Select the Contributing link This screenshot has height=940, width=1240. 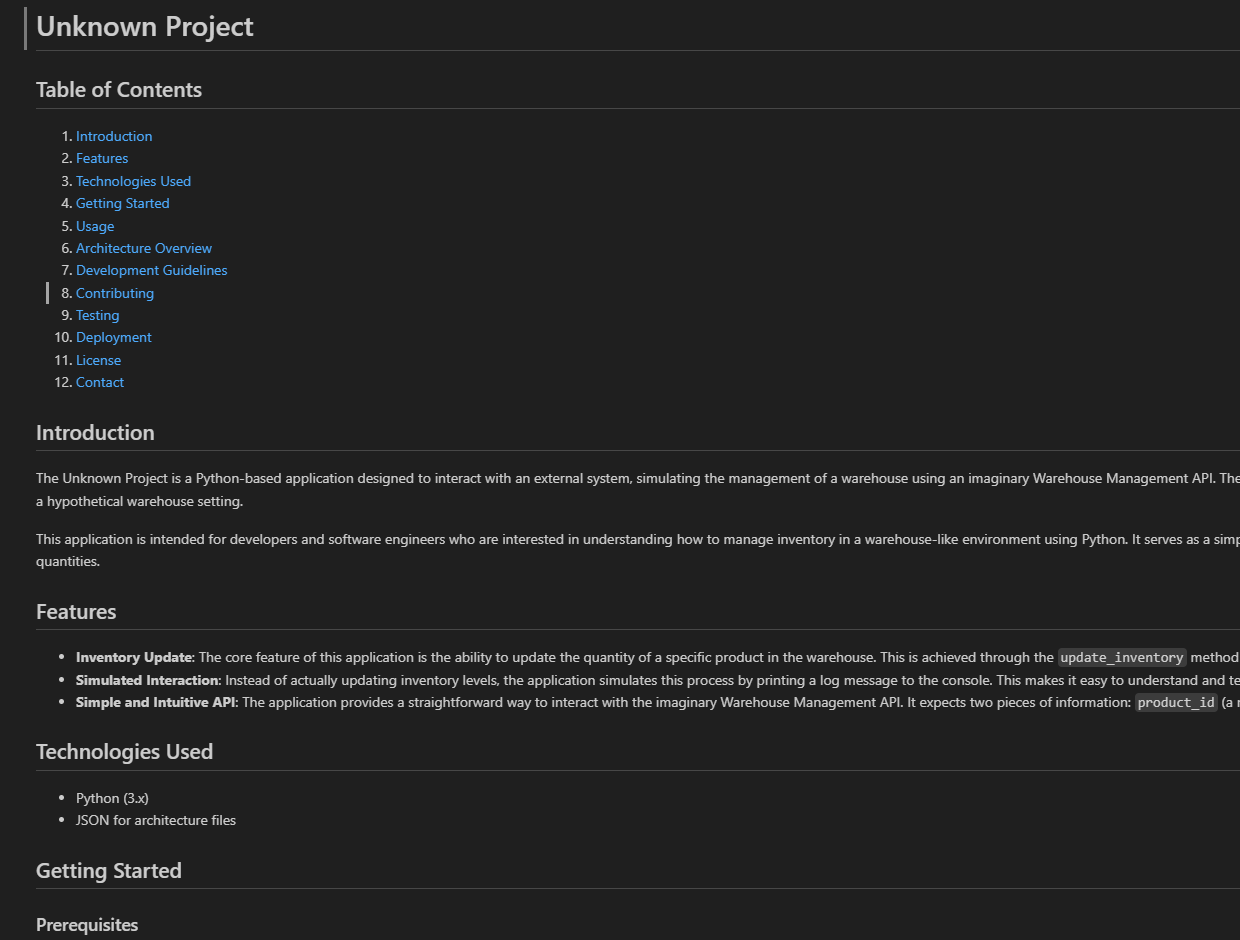115,293
